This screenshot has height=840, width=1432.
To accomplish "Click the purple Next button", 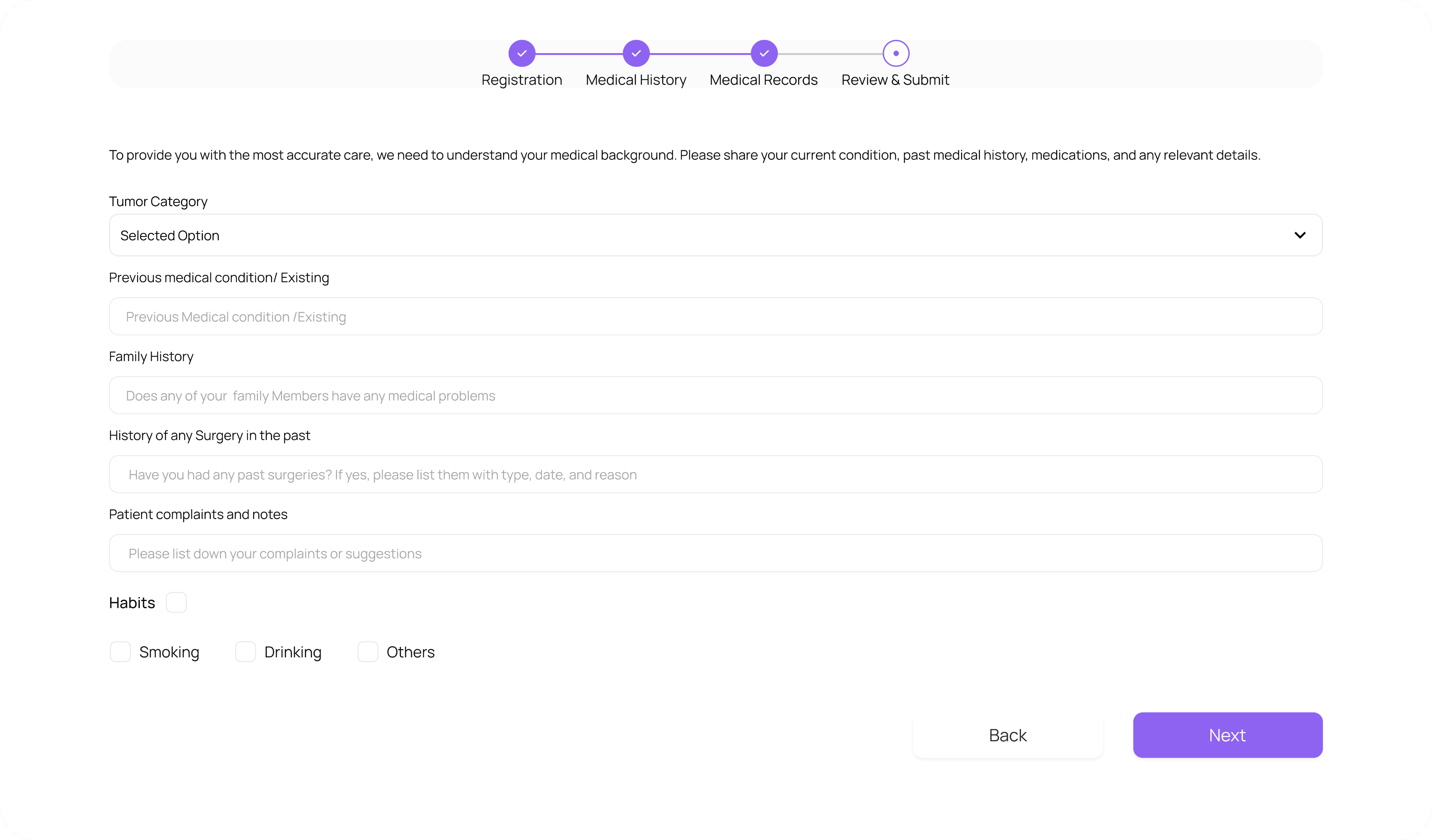I will [x=1227, y=735].
